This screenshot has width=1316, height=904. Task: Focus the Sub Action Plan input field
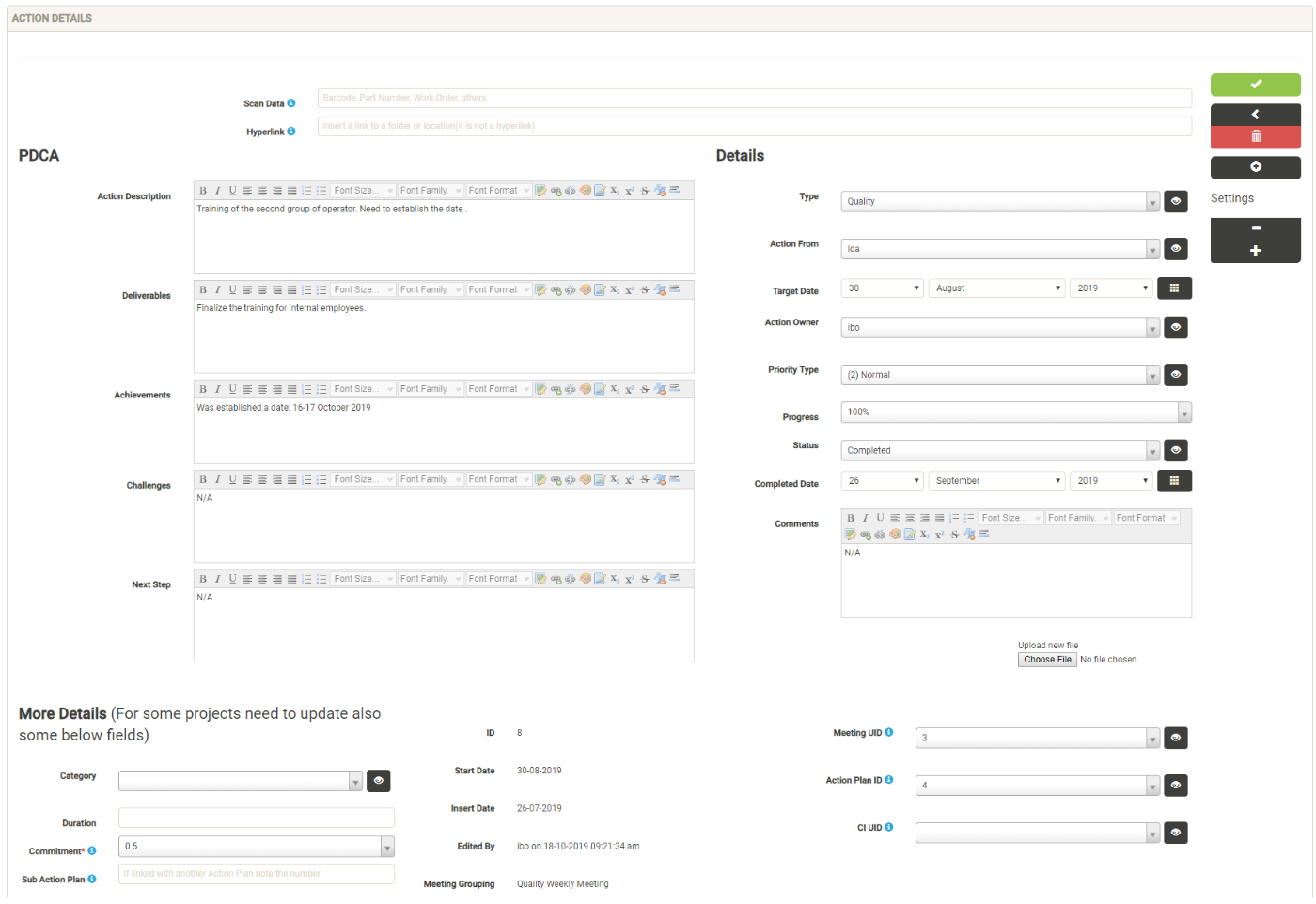257,874
